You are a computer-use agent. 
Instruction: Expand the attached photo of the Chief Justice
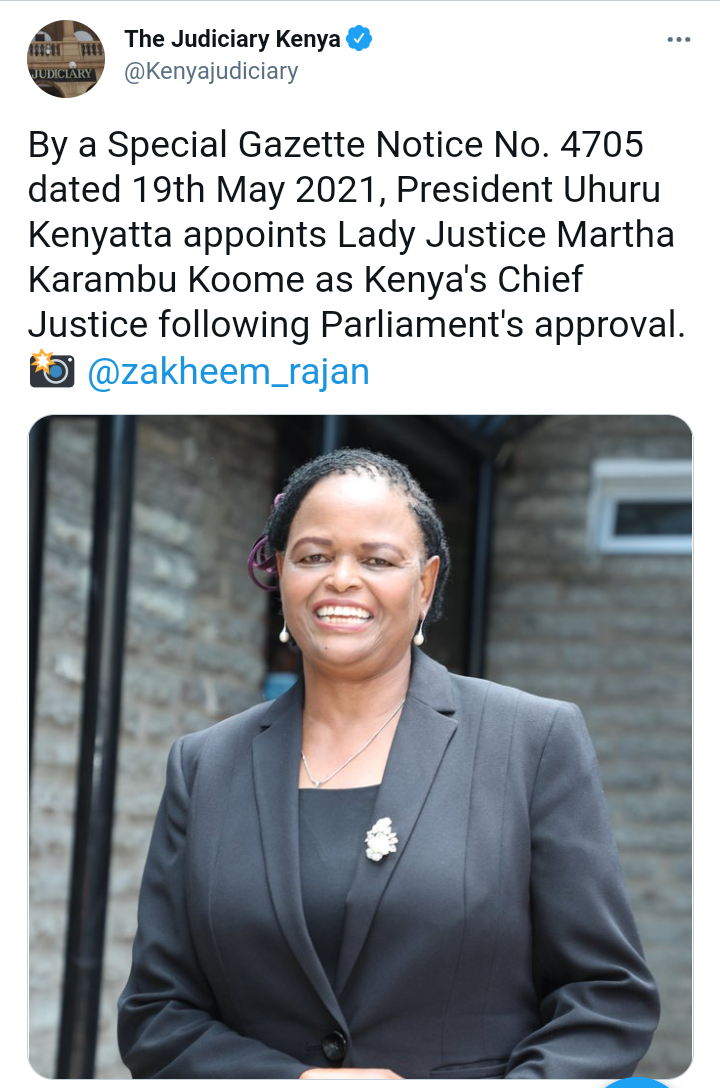click(x=360, y=747)
